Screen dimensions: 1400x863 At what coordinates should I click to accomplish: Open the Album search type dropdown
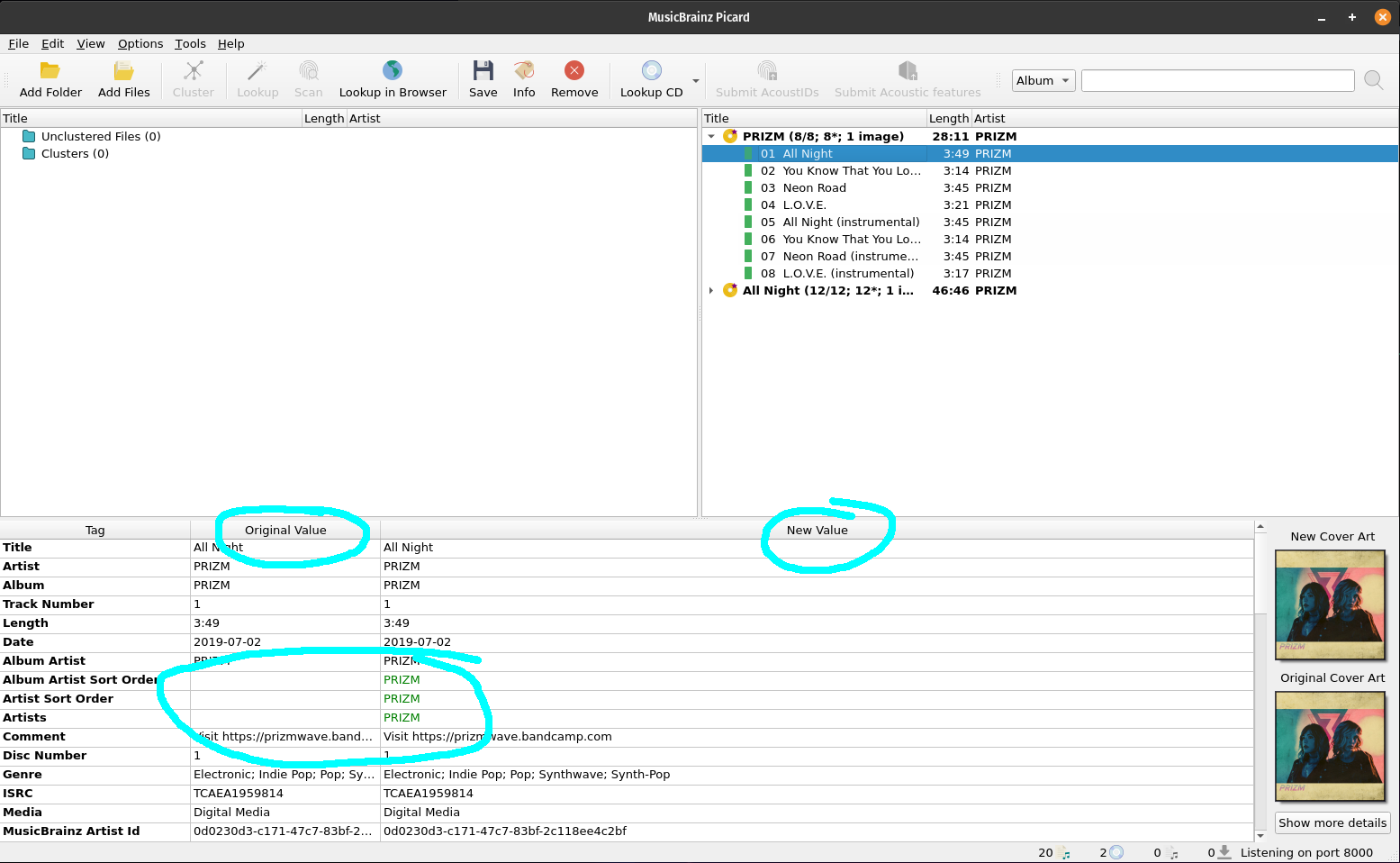[1043, 80]
